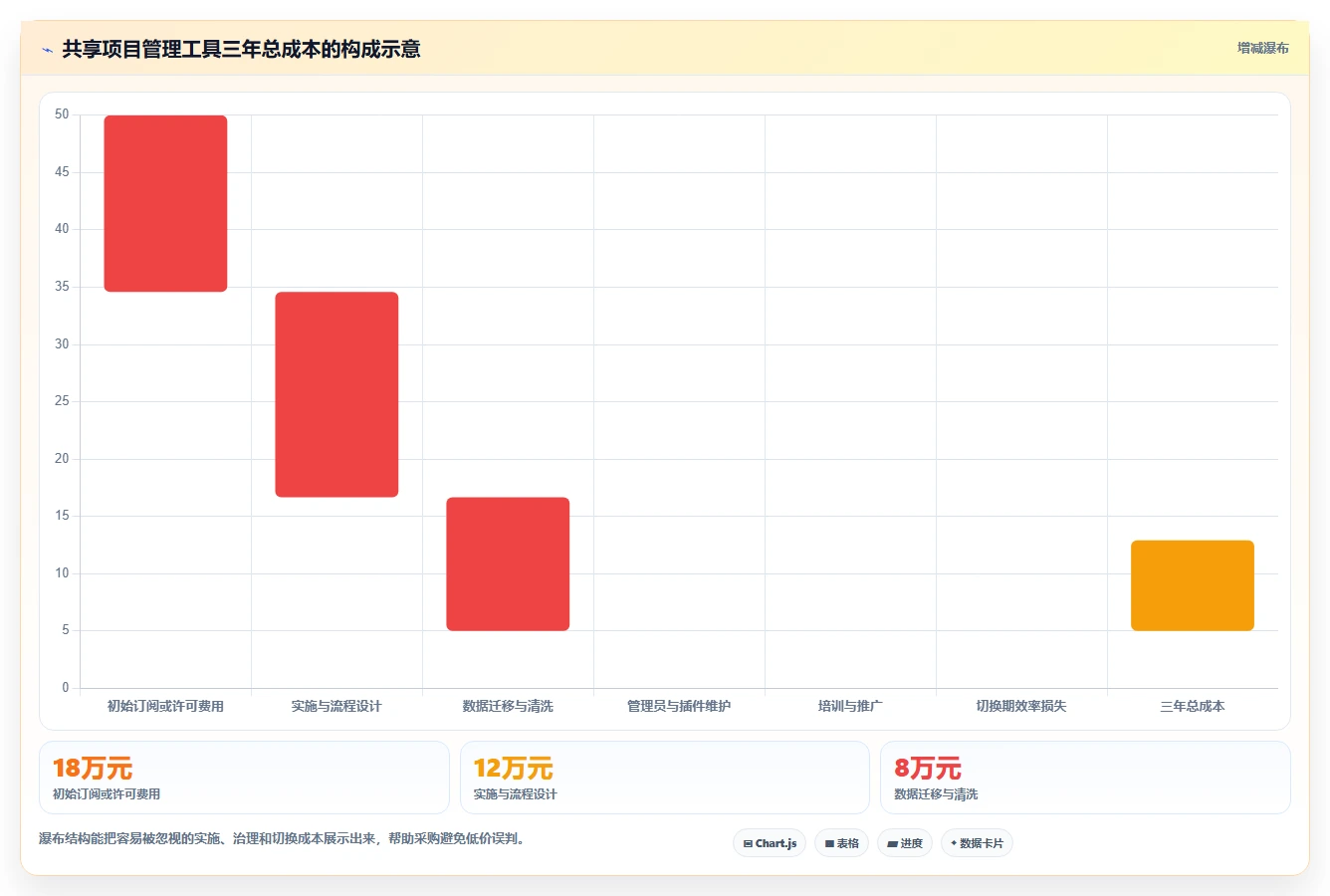Click the lightning icon beside the chart title
1330x896 pixels.
click(47, 49)
